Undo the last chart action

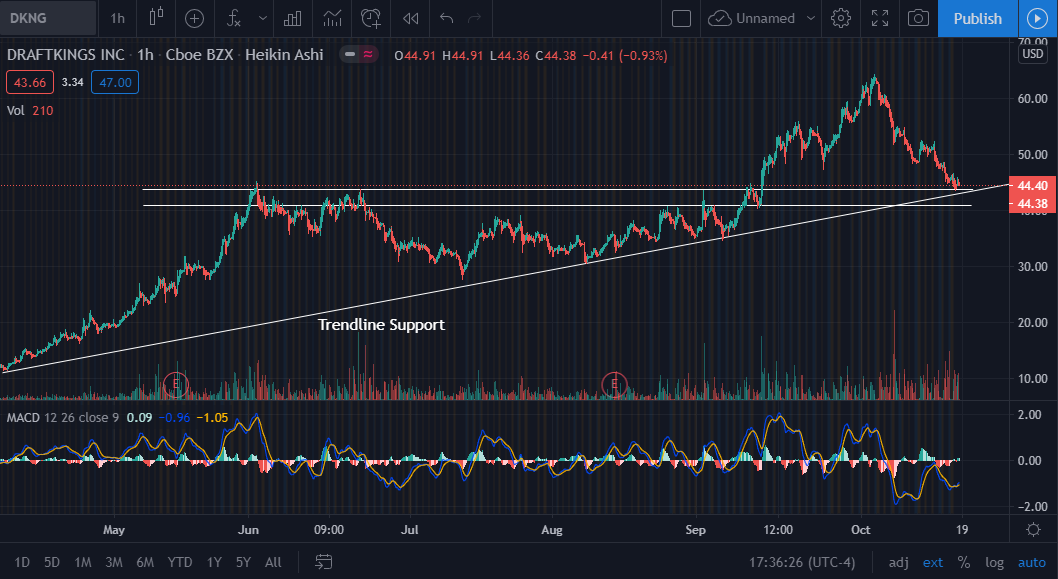(447, 18)
